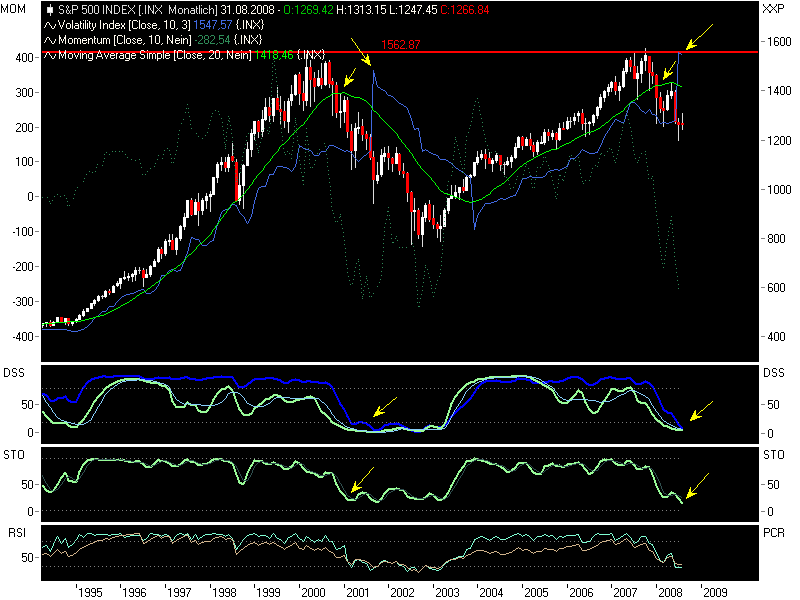
Task: Click the MOM axis label
Action: [x=13, y=9]
